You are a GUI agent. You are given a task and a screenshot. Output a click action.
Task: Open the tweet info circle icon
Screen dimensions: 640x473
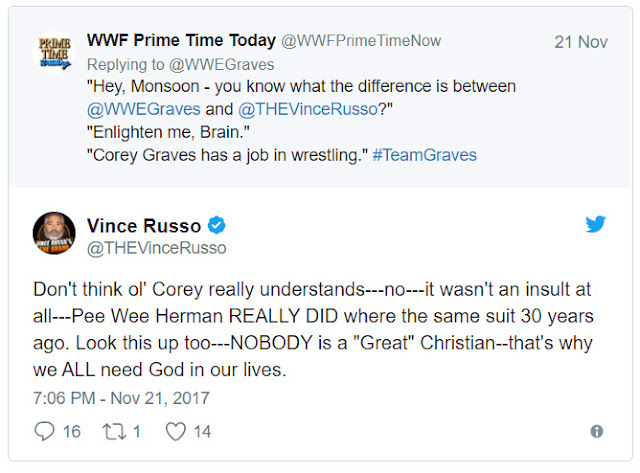point(597,431)
